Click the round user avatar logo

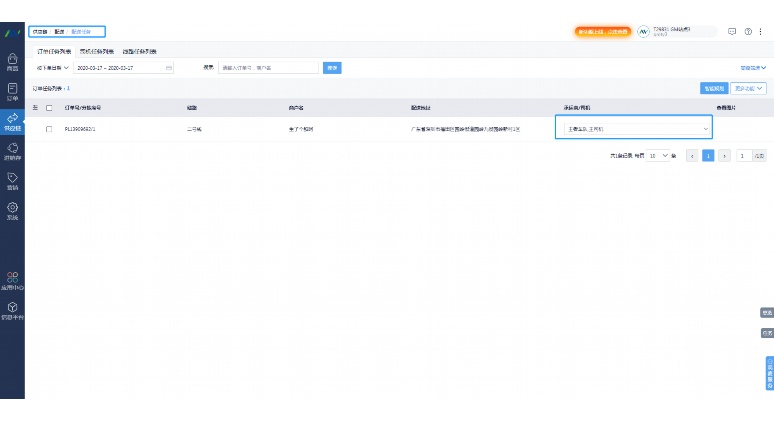pyautogui.click(x=643, y=32)
